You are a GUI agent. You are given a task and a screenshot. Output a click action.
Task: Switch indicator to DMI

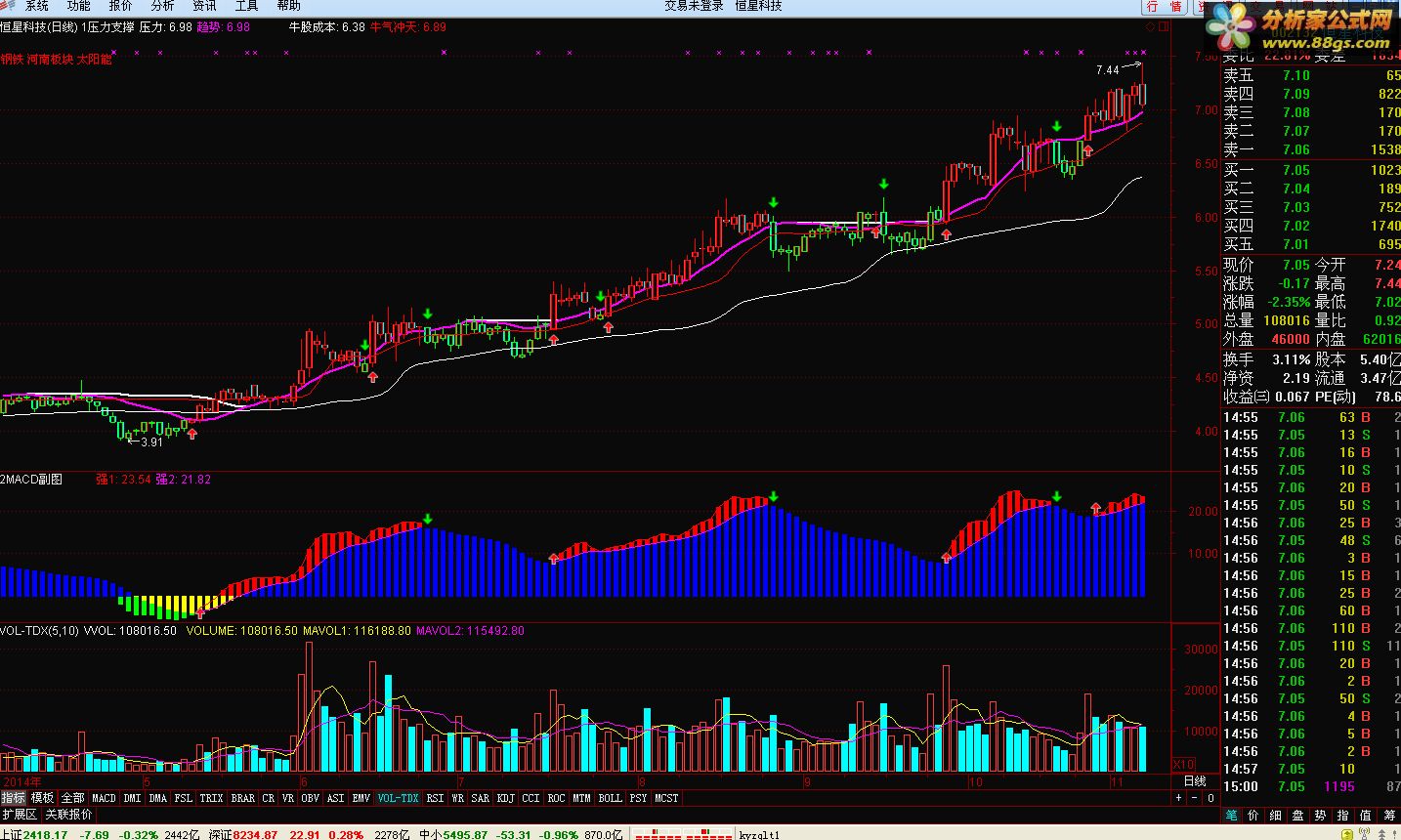[x=132, y=798]
